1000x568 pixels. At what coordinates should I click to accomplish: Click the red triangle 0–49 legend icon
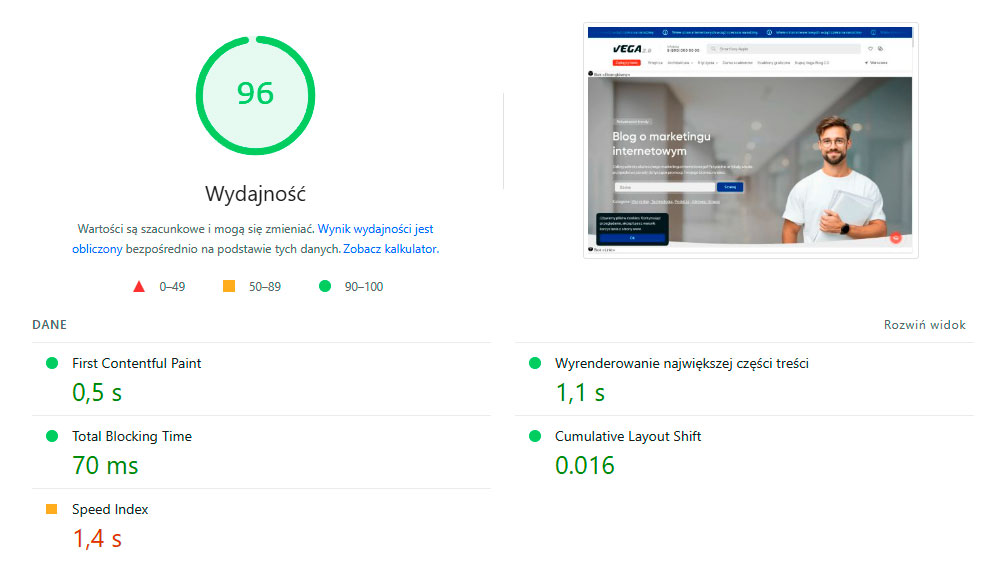139,287
